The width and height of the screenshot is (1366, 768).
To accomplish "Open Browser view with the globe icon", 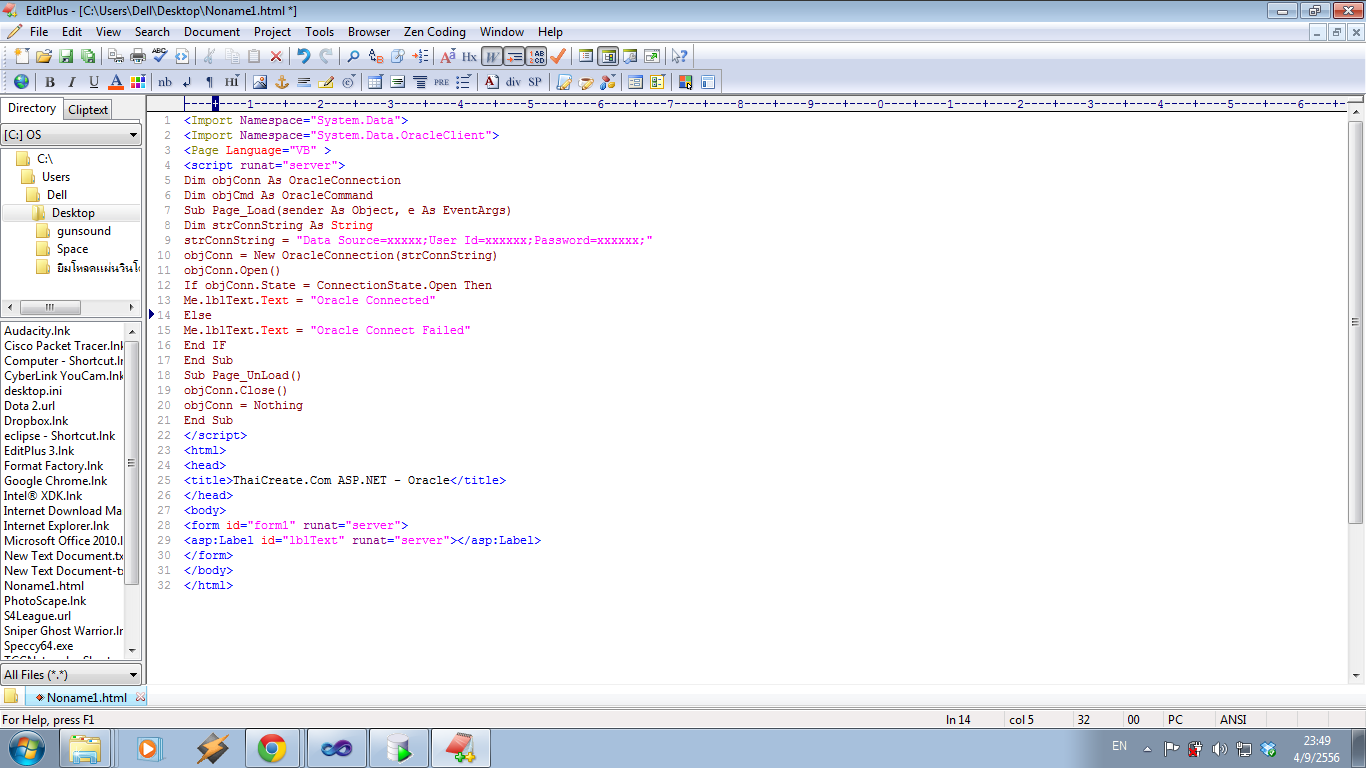I will 22,82.
